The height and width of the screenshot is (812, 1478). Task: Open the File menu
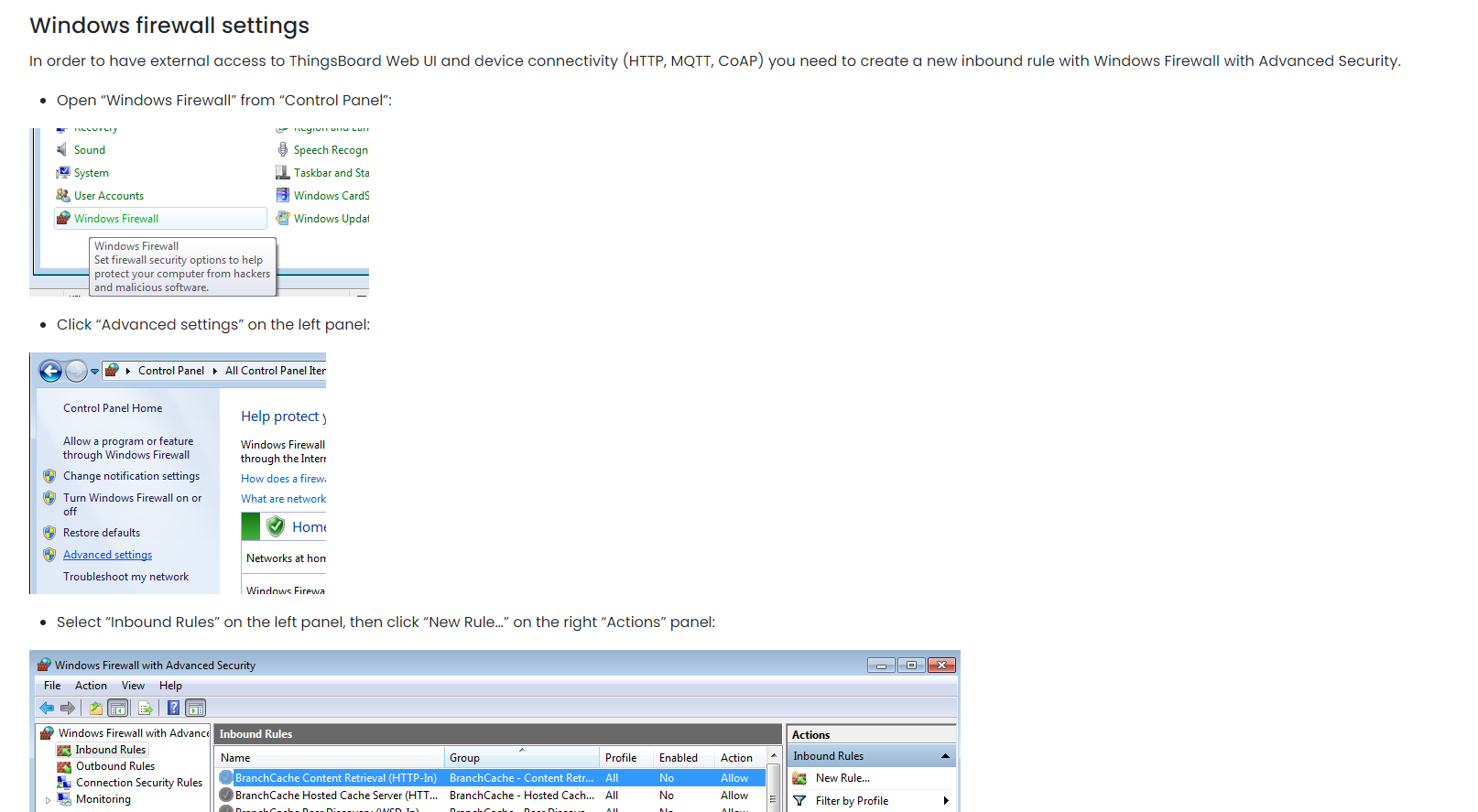[x=52, y=686]
